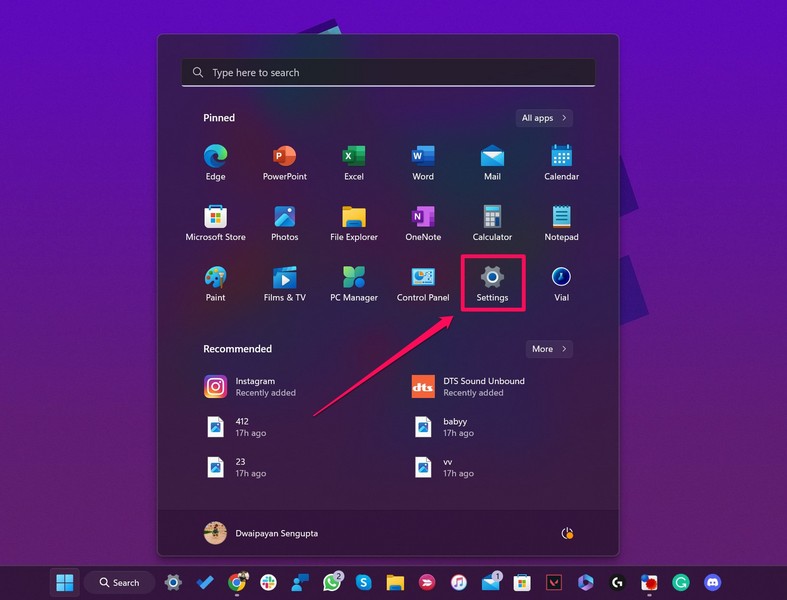Open the pinned File Explorer app
787x600 pixels.
[x=354, y=223]
